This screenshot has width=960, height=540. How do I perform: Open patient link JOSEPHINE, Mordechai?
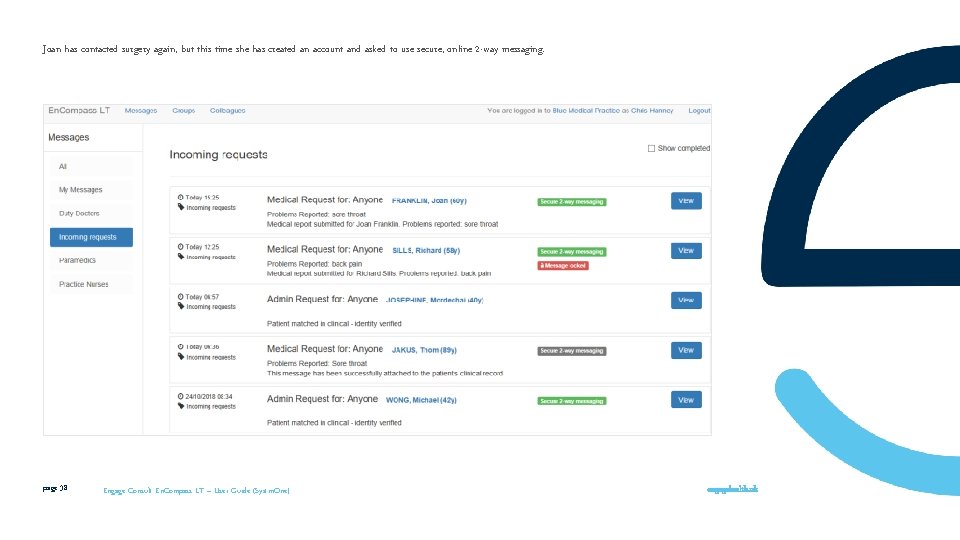point(435,300)
